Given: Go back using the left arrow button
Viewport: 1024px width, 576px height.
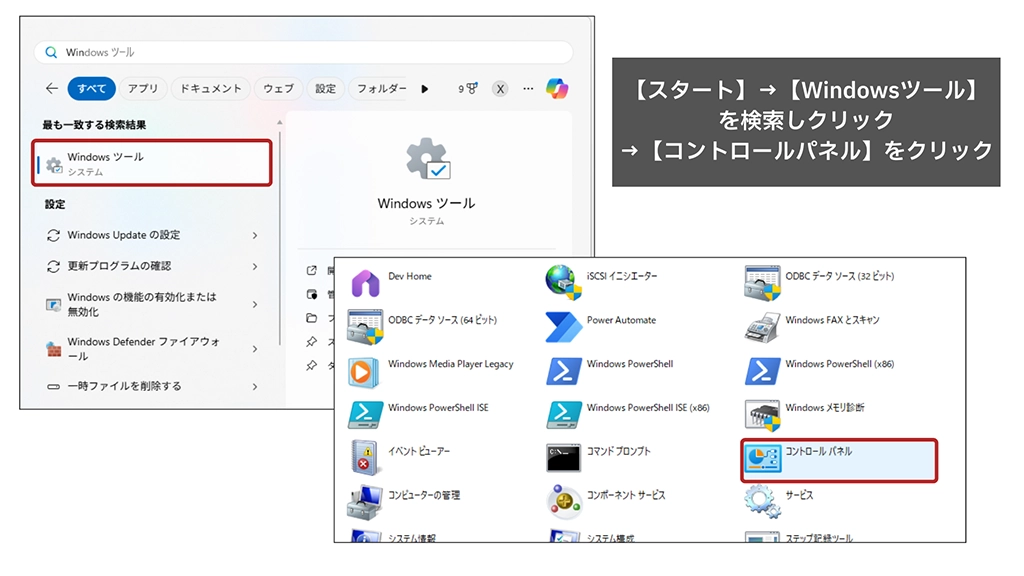Looking at the screenshot, I should 52,89.
